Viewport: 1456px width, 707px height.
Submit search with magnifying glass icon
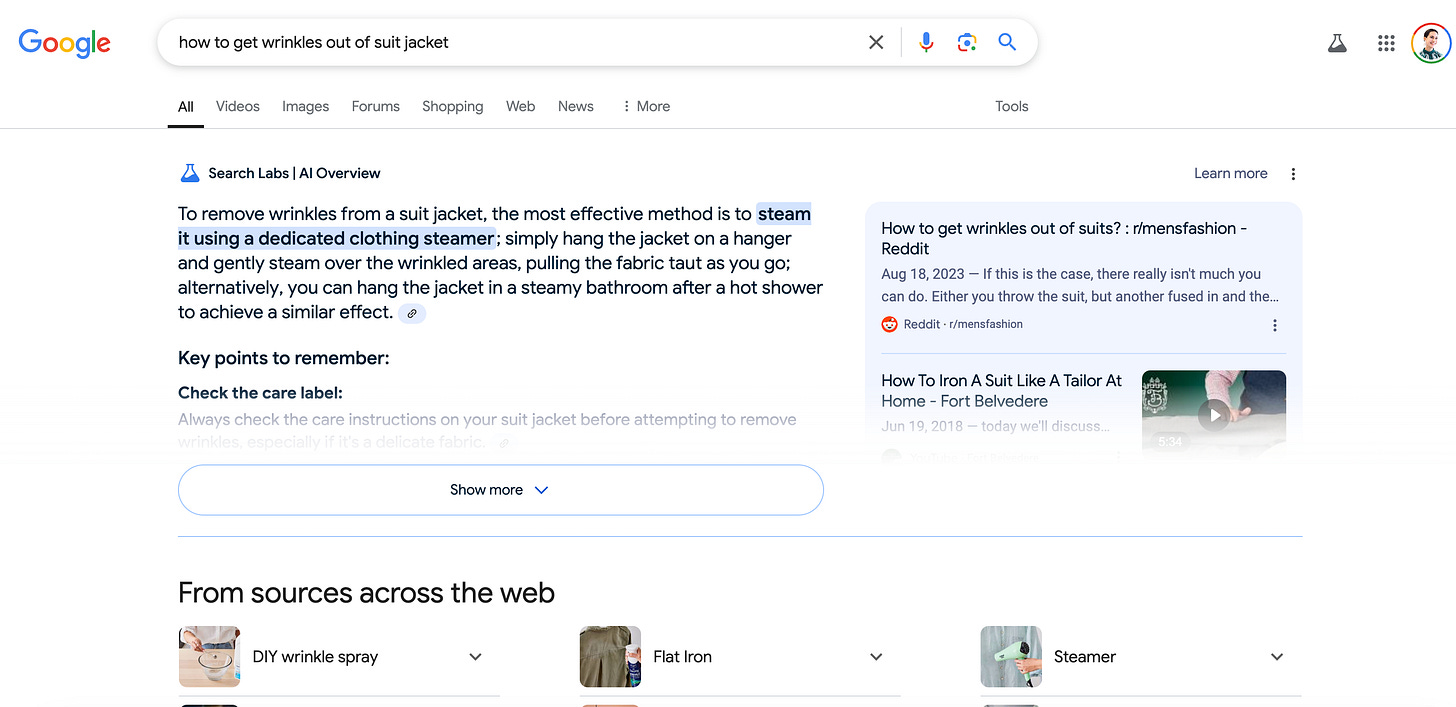coord(1007,42)
